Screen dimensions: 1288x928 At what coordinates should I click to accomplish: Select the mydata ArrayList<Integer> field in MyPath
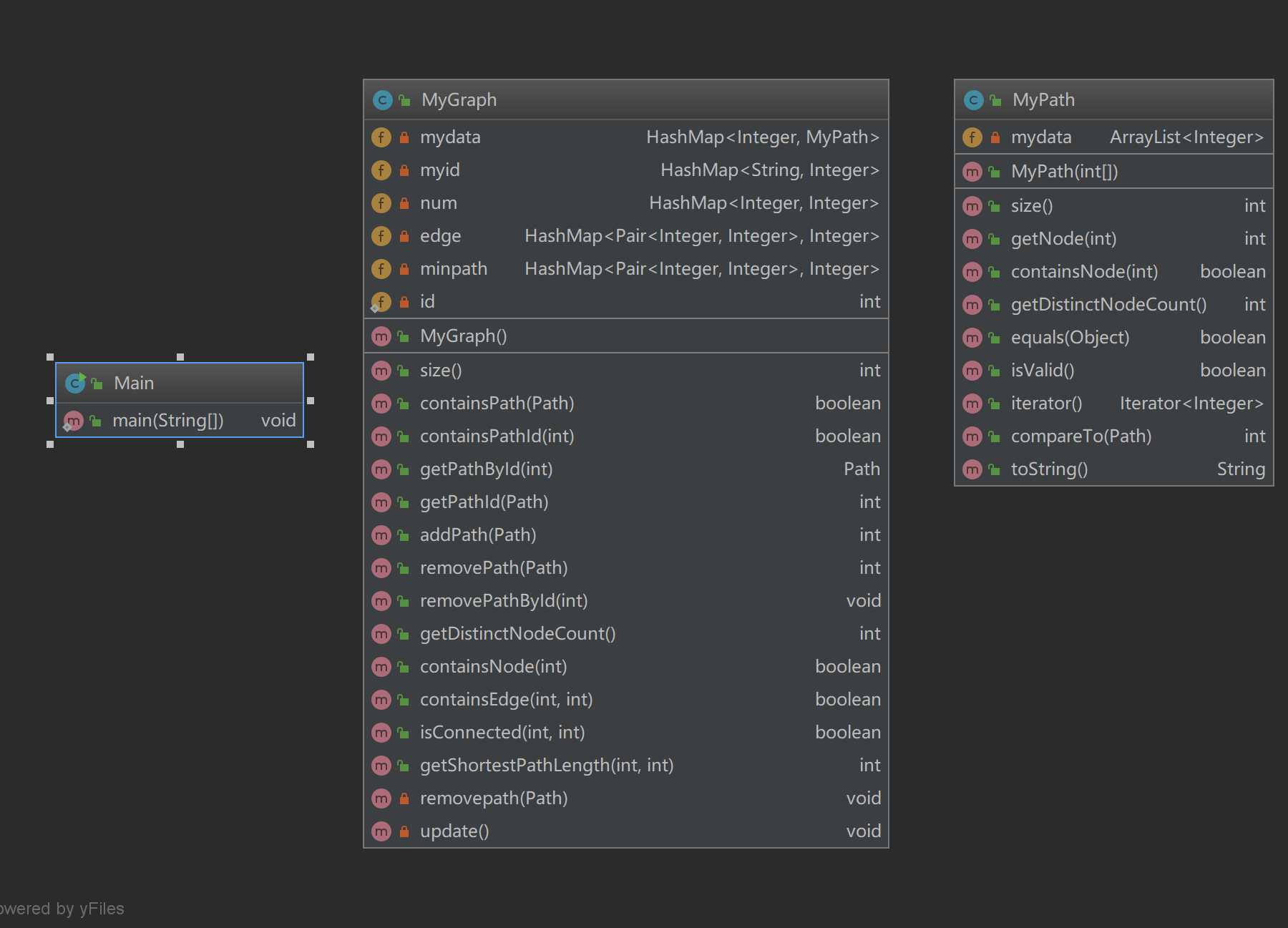click(x=1114, y=137)
